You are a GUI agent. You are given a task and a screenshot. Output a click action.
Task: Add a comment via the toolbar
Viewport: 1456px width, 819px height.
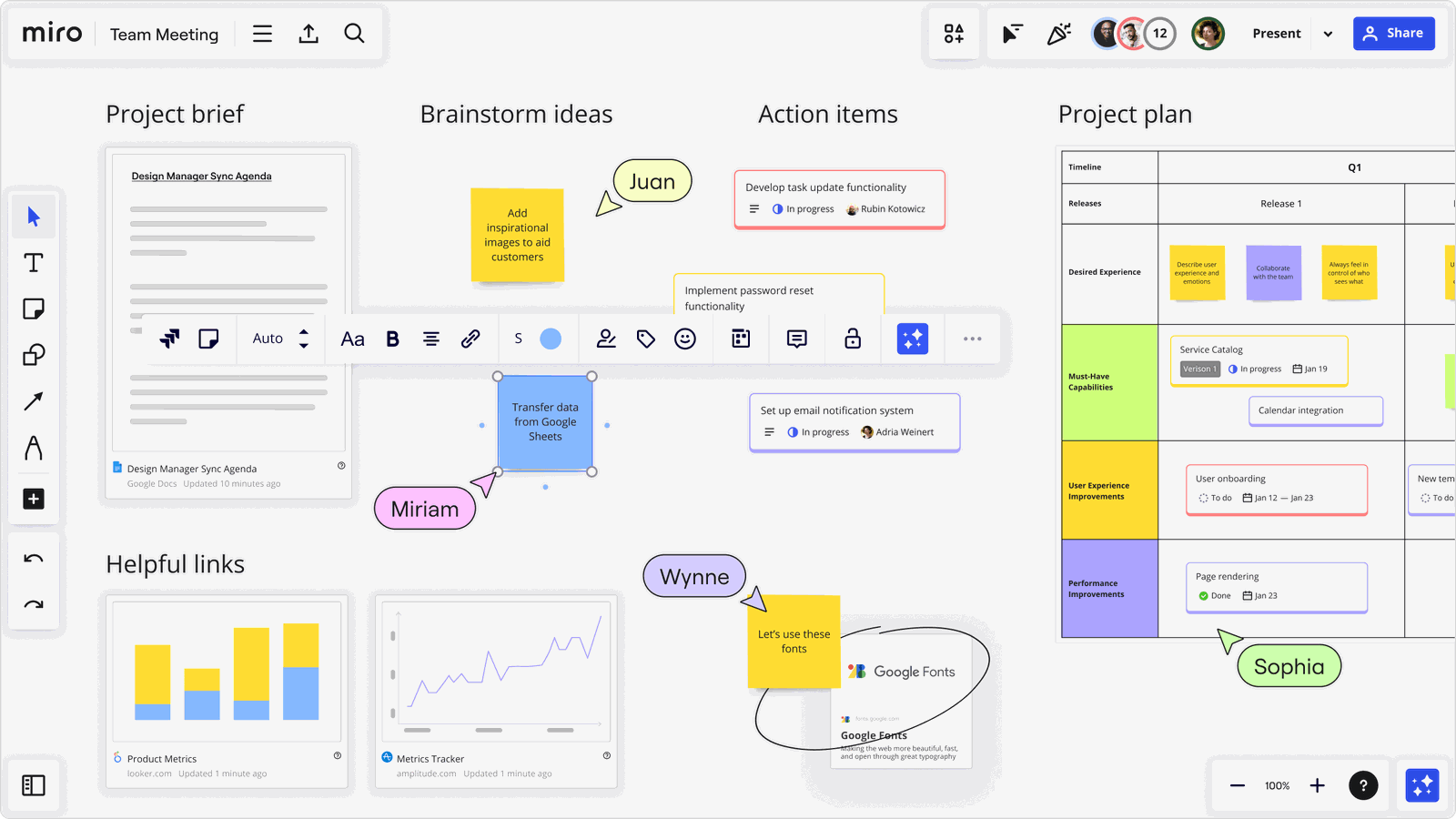[796, 339]
